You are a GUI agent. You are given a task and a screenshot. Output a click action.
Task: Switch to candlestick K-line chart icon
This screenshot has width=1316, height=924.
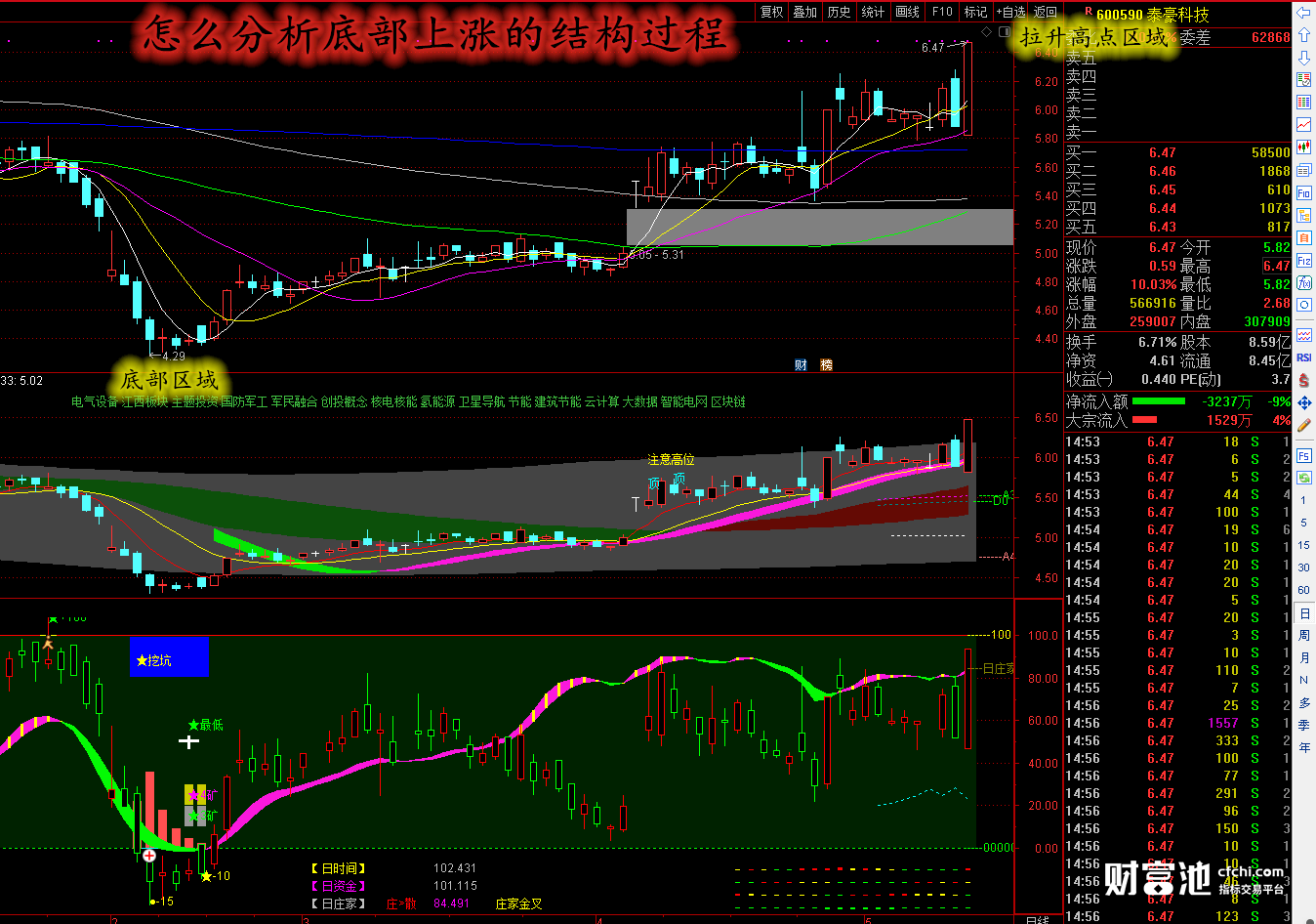pyautogui.click(x=1303, y=147)
